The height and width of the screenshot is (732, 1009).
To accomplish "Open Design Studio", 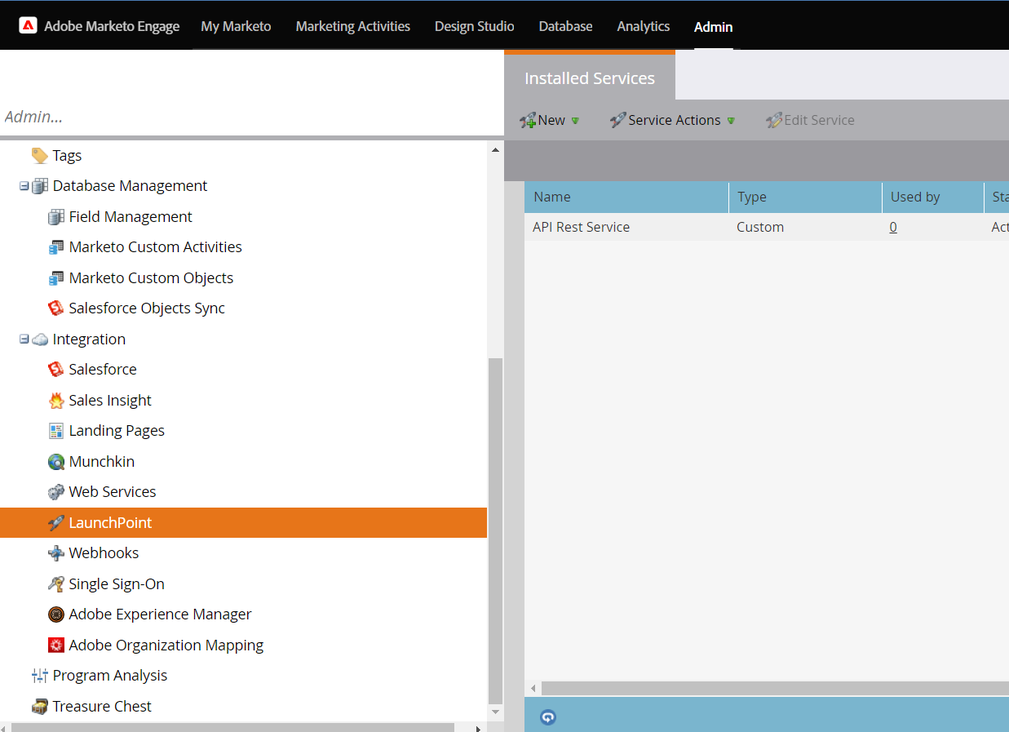I will tap(474, 26).
